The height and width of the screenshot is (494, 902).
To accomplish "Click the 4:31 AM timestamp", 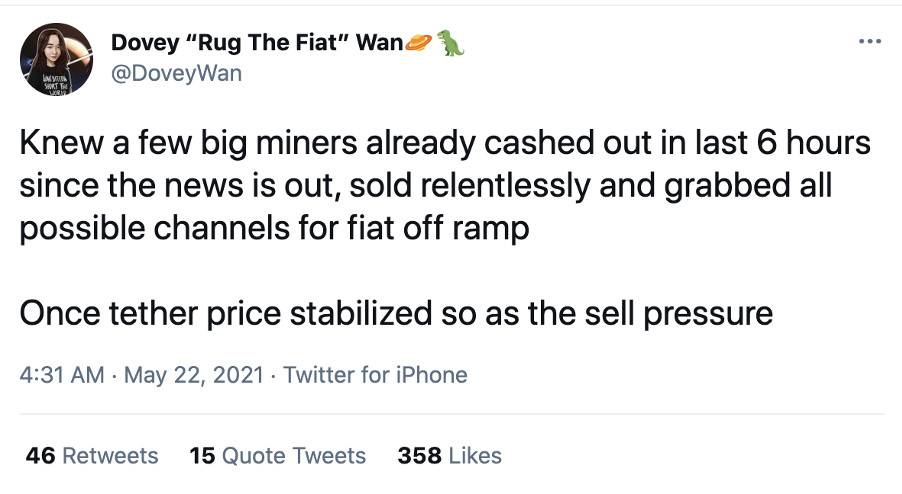I will (x=61, y=375).
